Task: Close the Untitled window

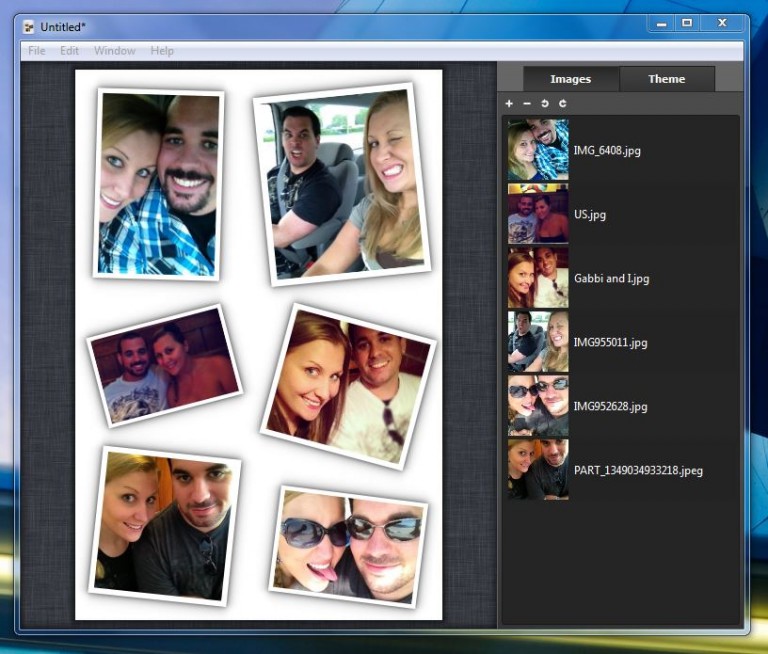Action: tap(722, 23)
